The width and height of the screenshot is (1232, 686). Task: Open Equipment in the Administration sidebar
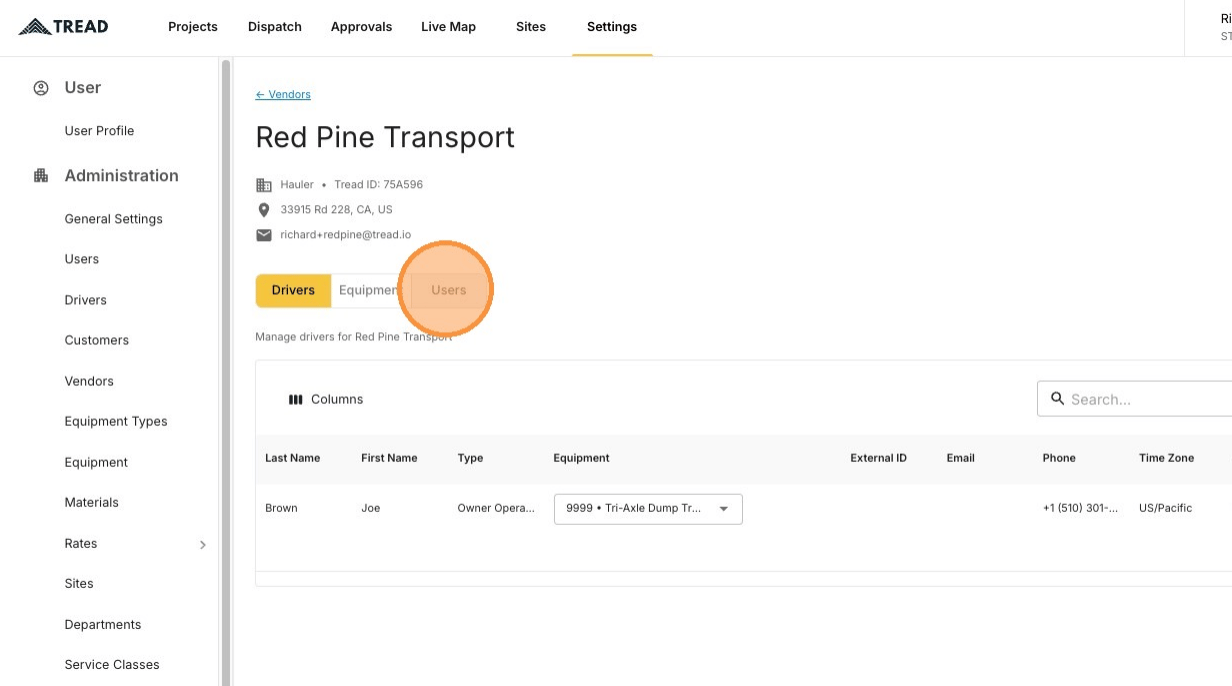[96, 462]
